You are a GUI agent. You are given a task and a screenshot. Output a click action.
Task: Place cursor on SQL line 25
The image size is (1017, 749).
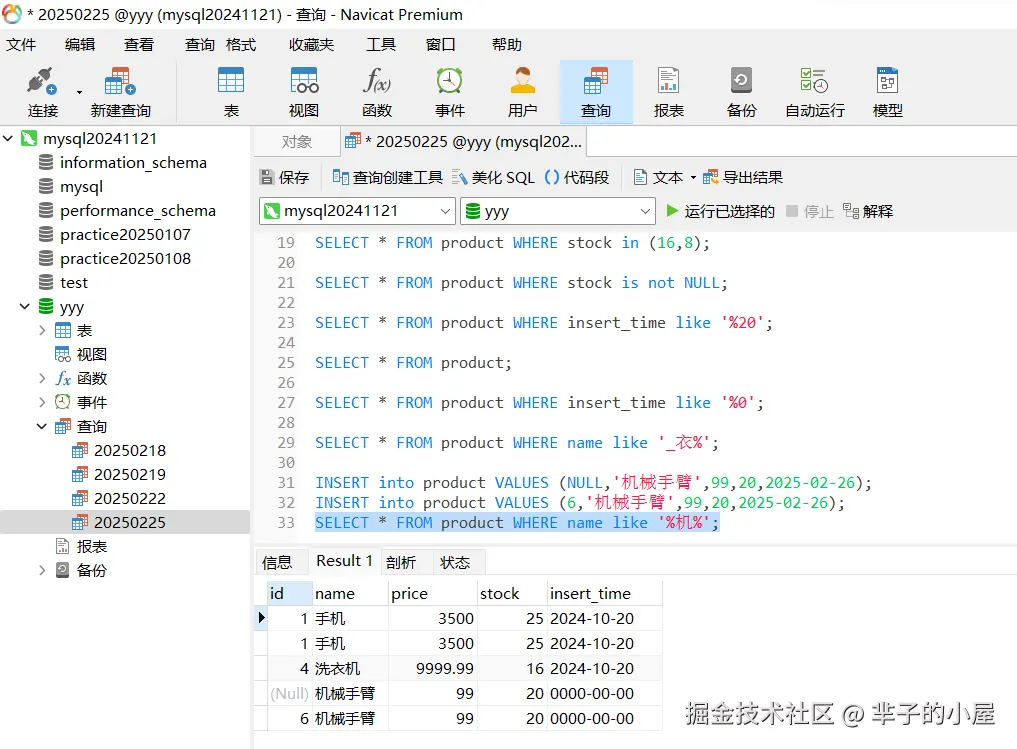pyautogui.click(x=413, y=363)
